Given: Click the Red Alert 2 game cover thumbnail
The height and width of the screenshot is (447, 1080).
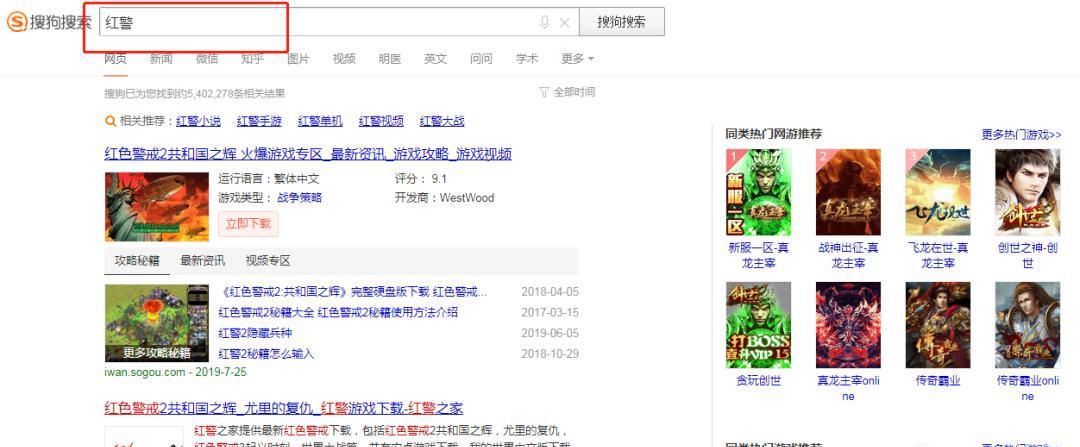Looking at the screenshot, I should [157, 207].
